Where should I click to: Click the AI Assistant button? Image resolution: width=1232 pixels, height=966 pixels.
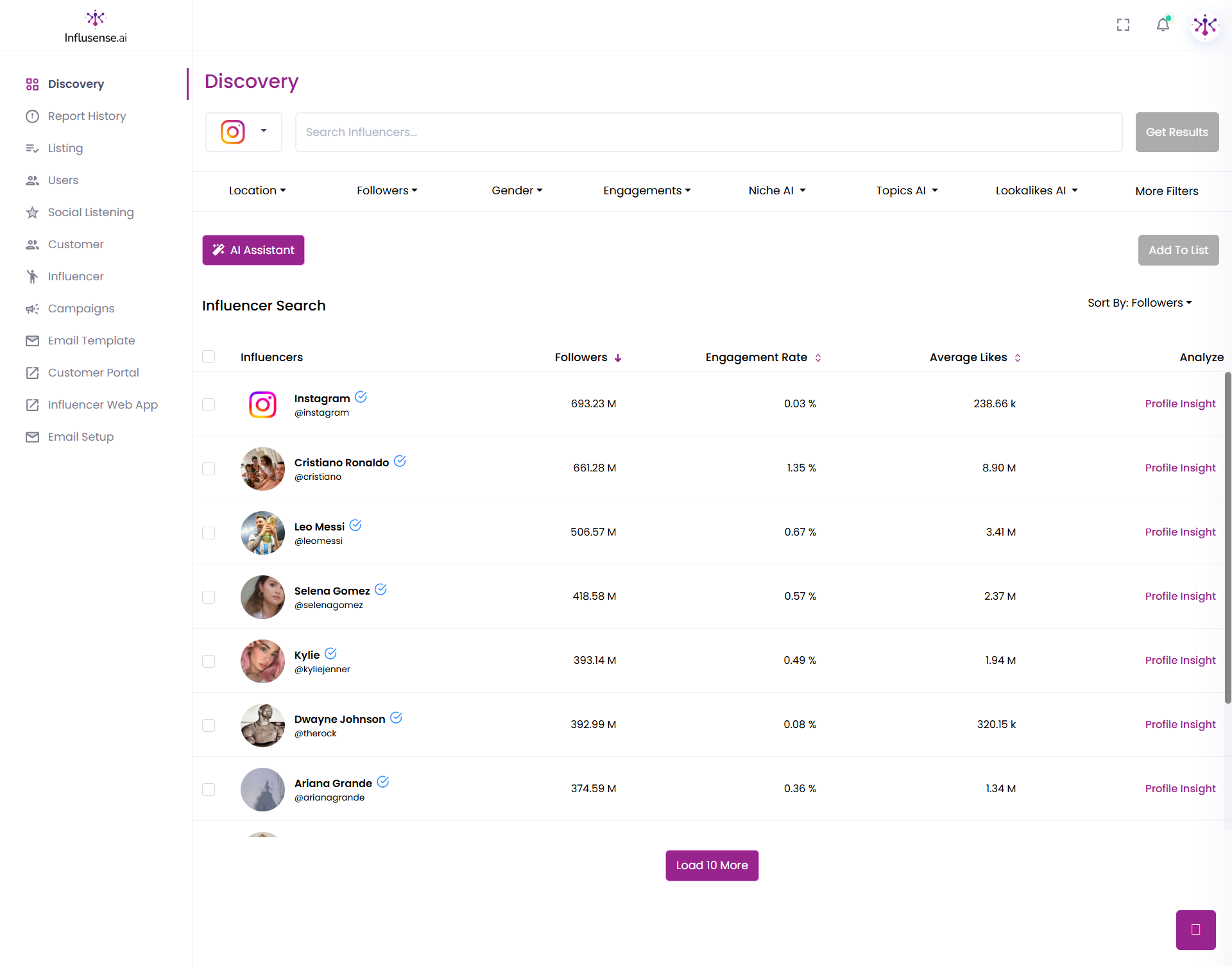click(253, 250)
